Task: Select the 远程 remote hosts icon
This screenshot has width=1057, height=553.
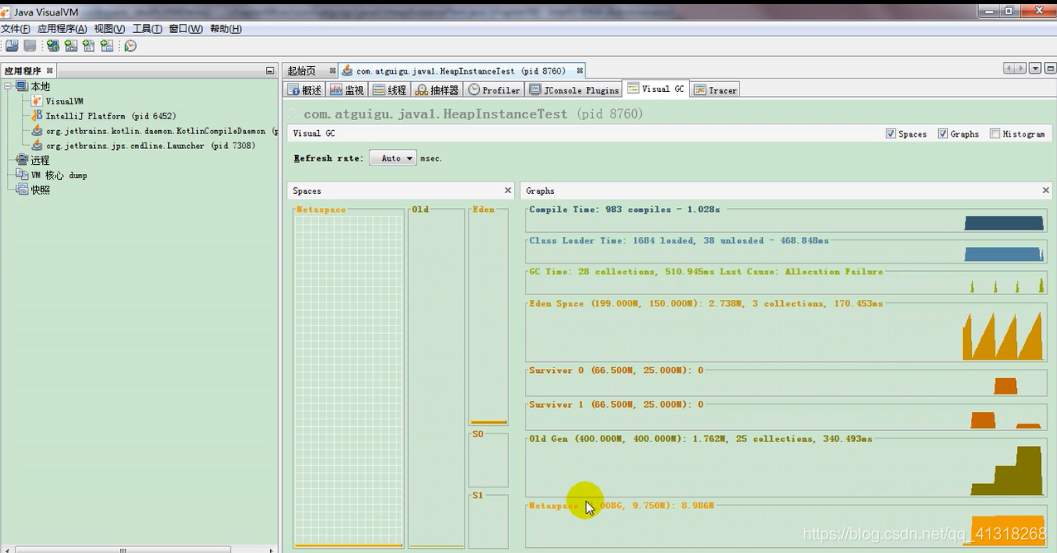Action: point(22,161)
